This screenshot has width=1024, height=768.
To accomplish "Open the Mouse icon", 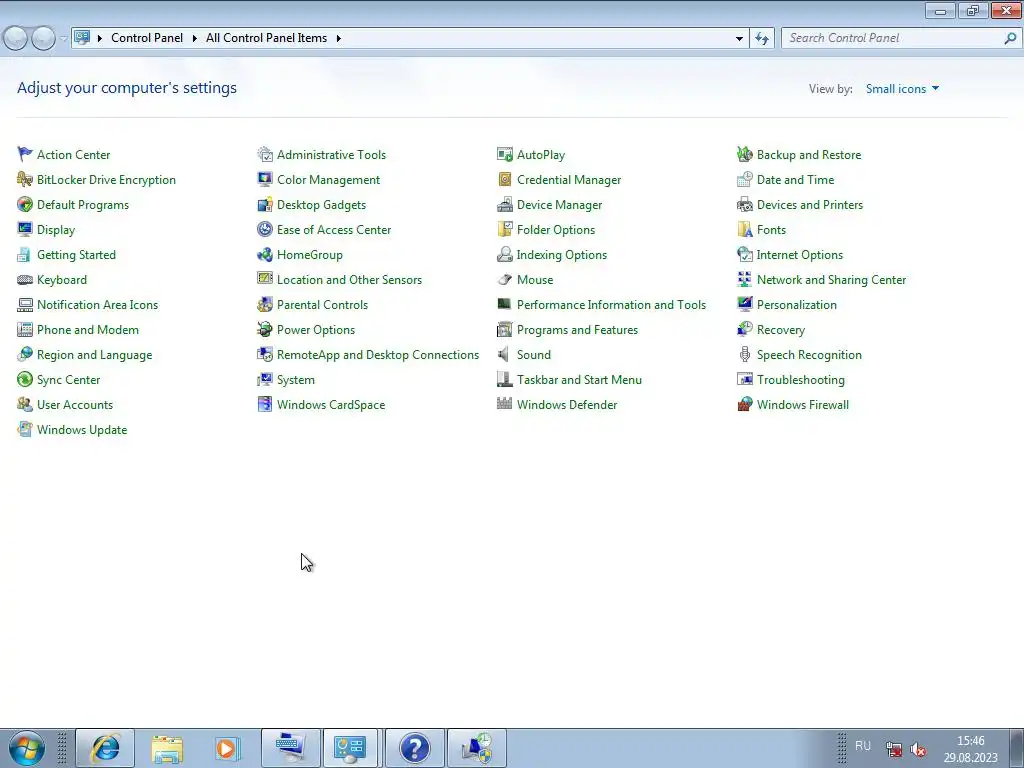I will click(x=505, y=280).
